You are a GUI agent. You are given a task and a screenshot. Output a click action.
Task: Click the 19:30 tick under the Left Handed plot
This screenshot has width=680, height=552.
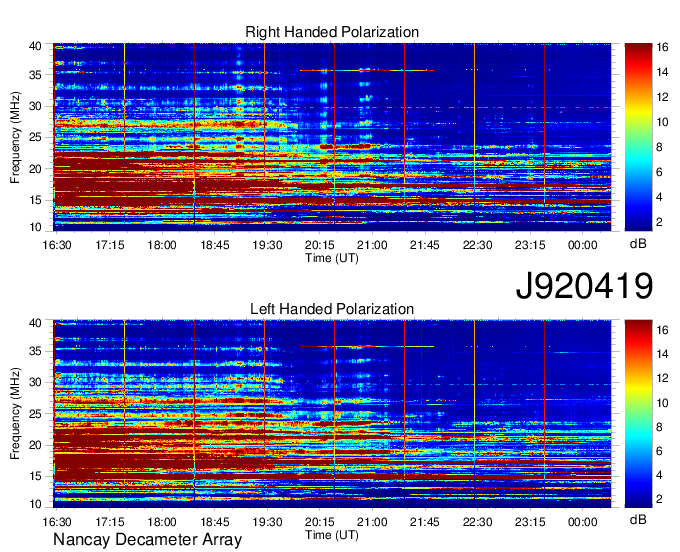[x=267, y=522]
